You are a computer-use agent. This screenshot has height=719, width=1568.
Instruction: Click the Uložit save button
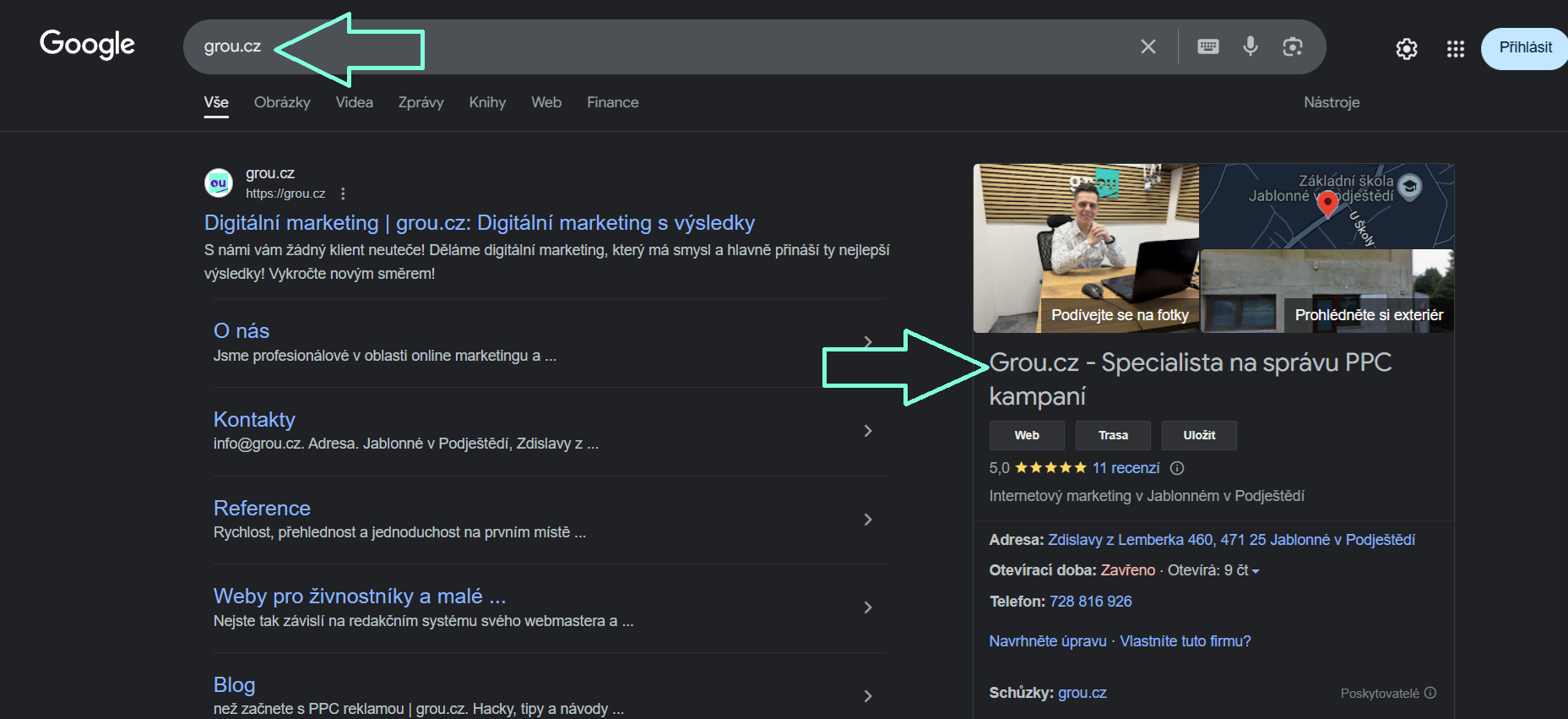pos(1199,435)
